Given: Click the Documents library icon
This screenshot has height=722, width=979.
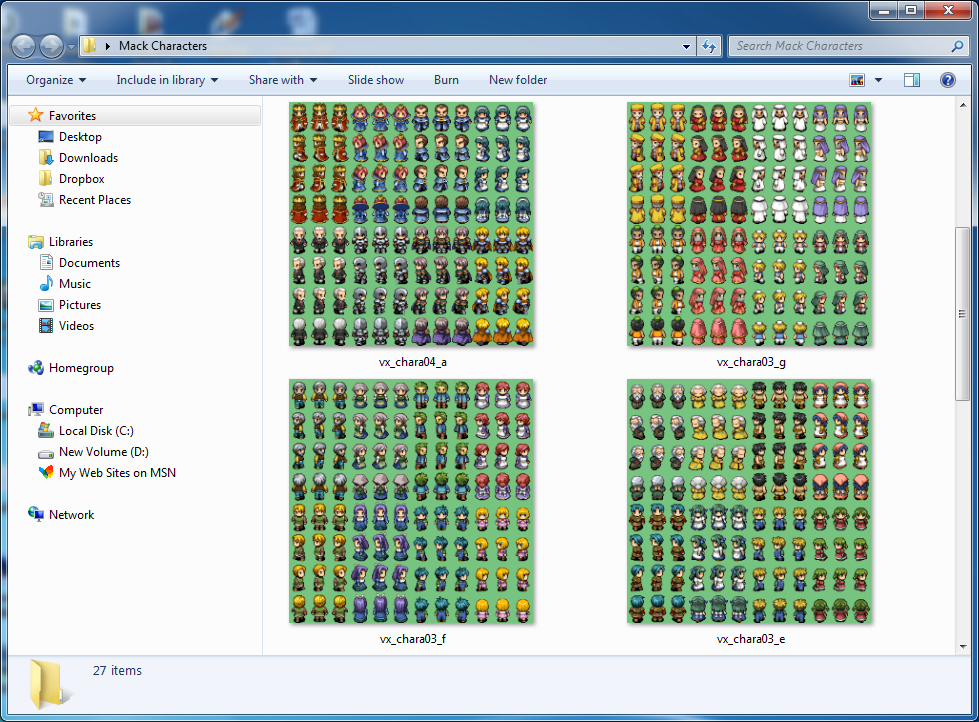Looking at the screenshot, I should point(46,262).
